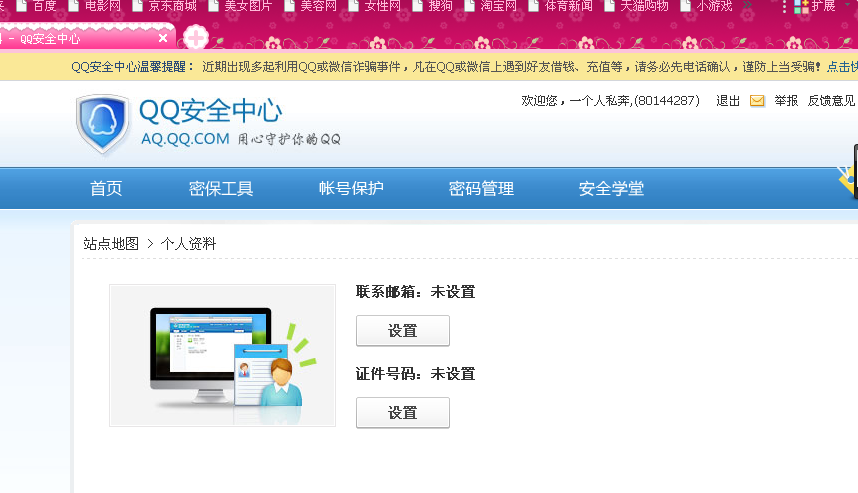858x493 pixels.
Task: Open the 帐号保护 menu
Action: point(351,188)
